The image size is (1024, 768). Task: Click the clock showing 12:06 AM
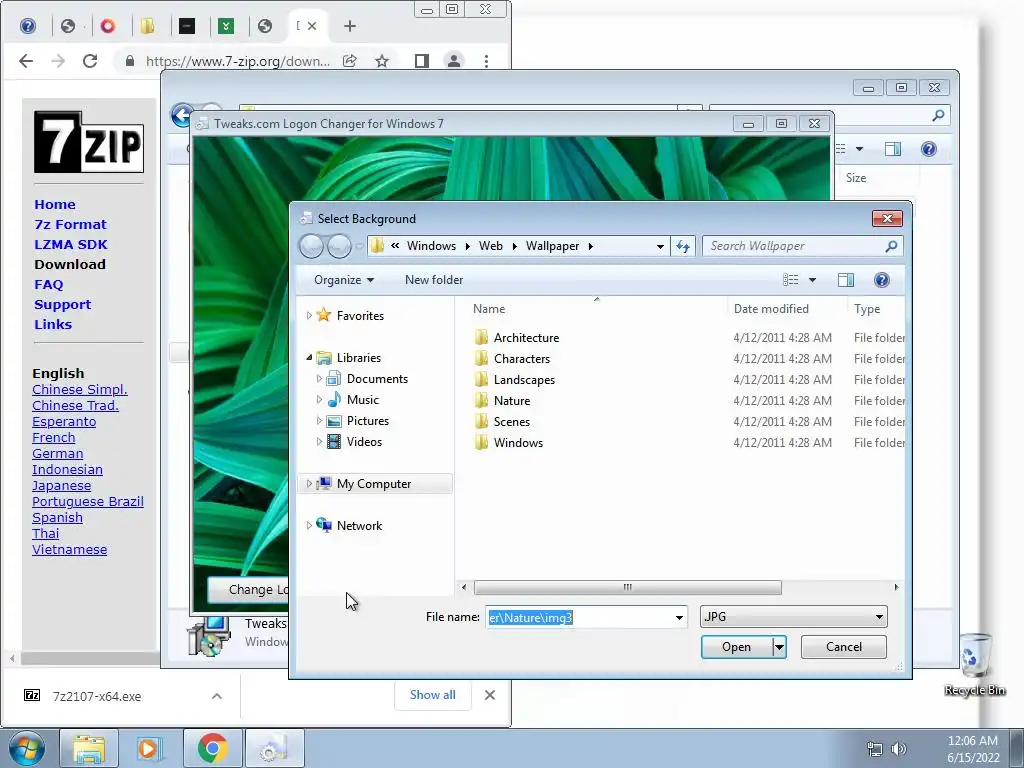click(973, 741)
